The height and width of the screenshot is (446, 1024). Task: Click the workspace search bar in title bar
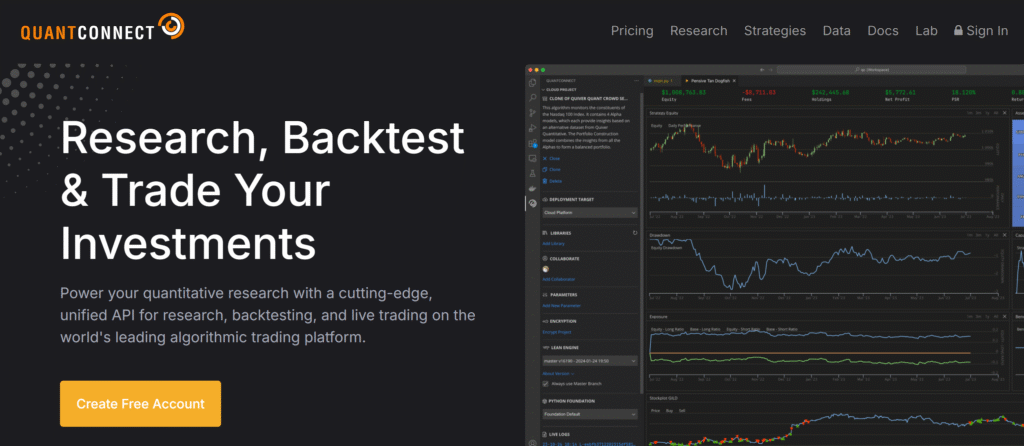coord(871,69)
